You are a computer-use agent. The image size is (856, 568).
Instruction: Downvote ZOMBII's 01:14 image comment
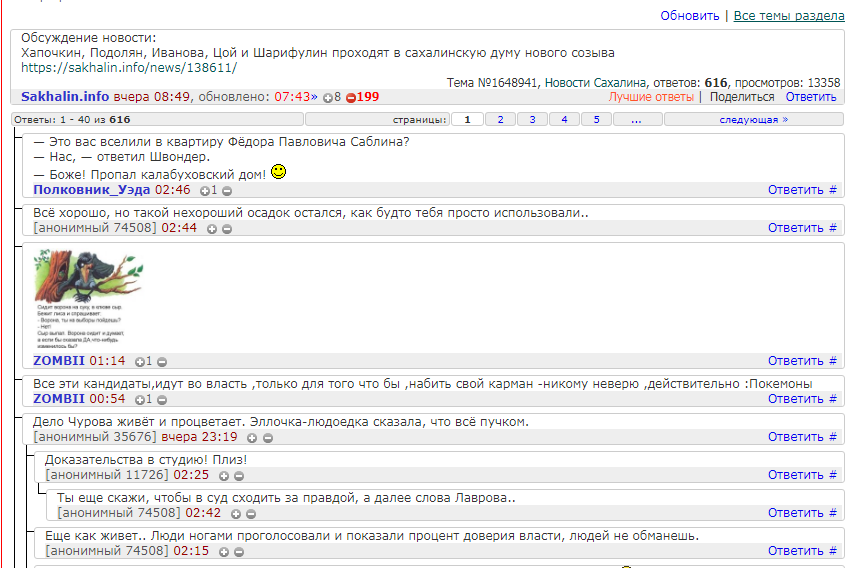(x=162, y=362)
